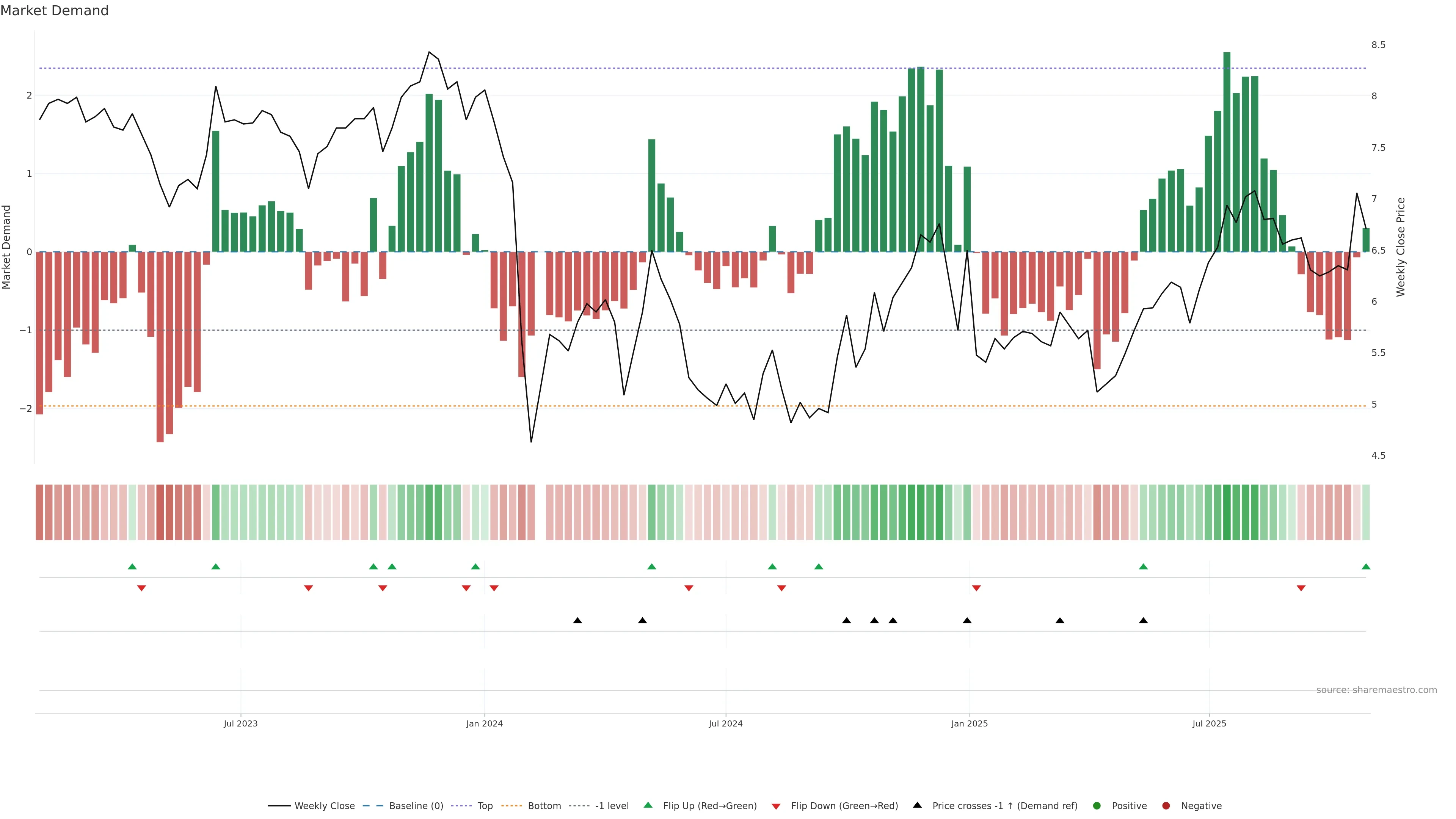Toggle the Top line legend label
The height and width of the screenshot is (819, 1456).
485,805
